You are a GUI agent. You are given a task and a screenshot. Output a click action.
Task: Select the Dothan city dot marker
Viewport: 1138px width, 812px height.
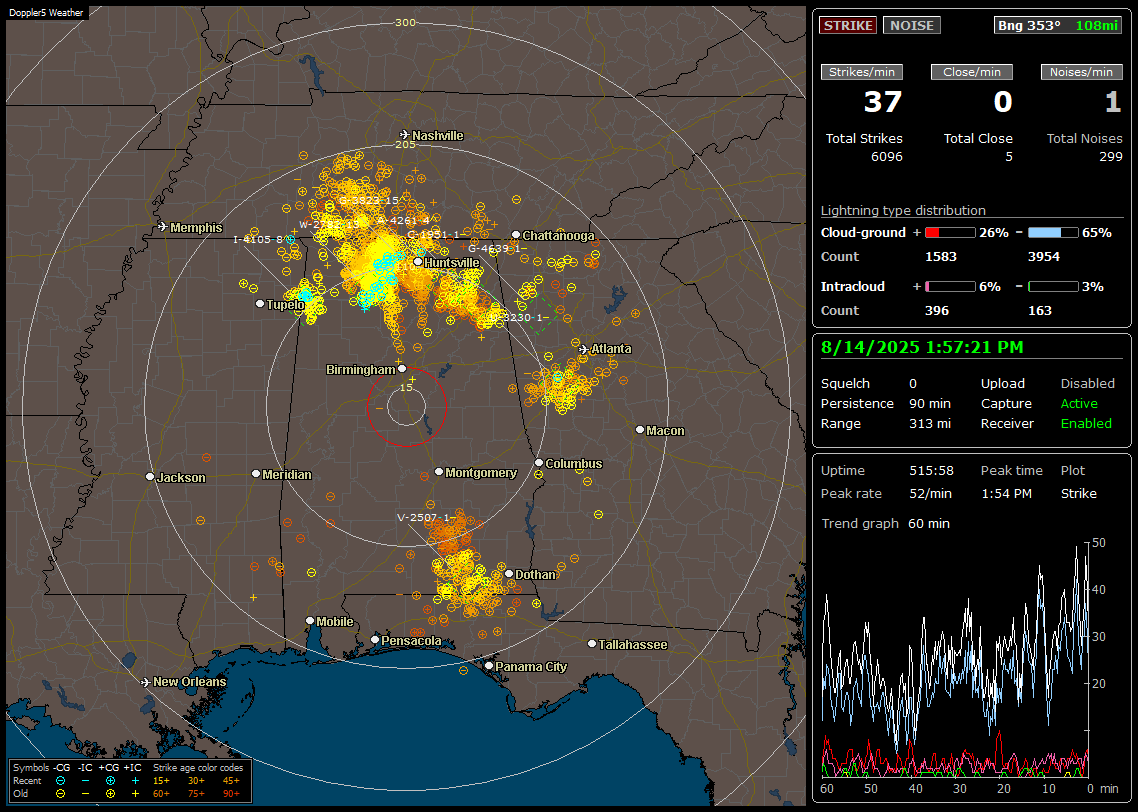click(509, 573)
